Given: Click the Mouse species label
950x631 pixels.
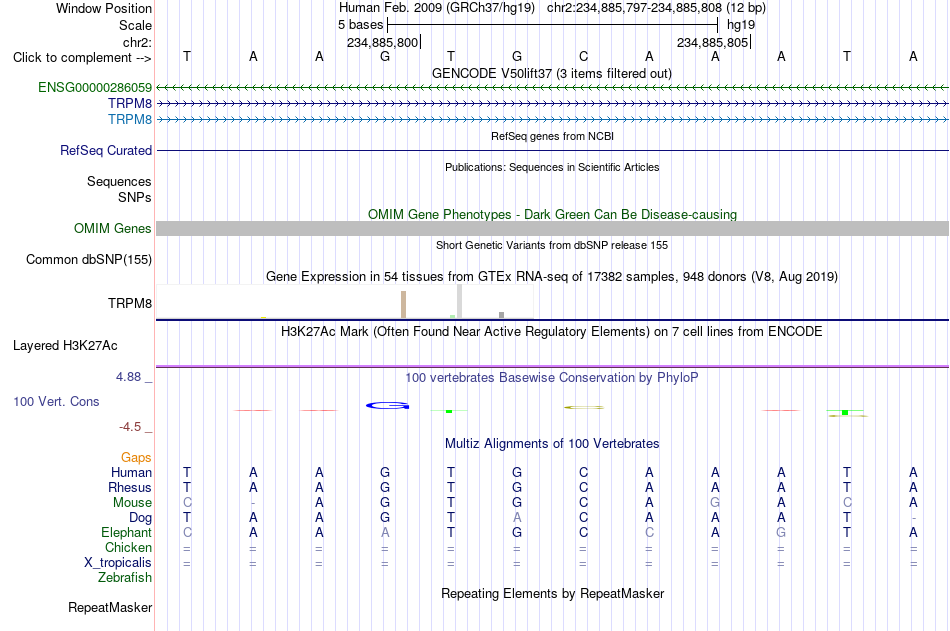Looking at the screenshot, I should (133, 502).
